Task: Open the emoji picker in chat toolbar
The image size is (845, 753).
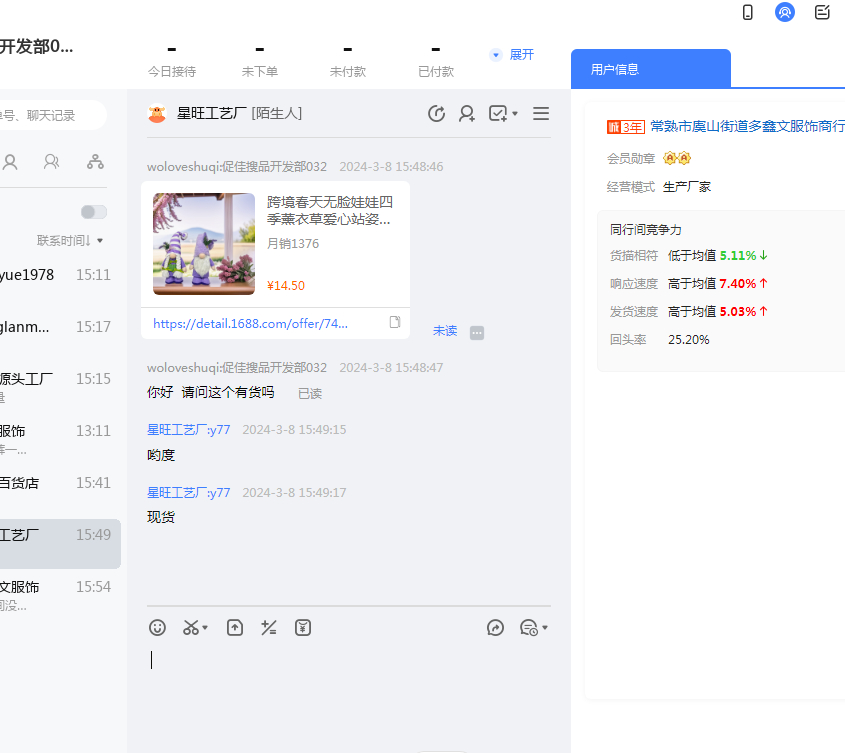Action: tap(157, 628)
